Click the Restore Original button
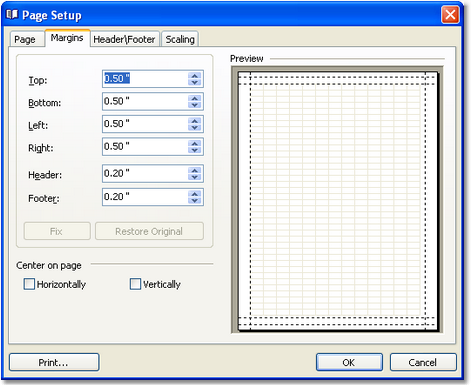This screenshot has height=387, width=471. coord(149,231)
